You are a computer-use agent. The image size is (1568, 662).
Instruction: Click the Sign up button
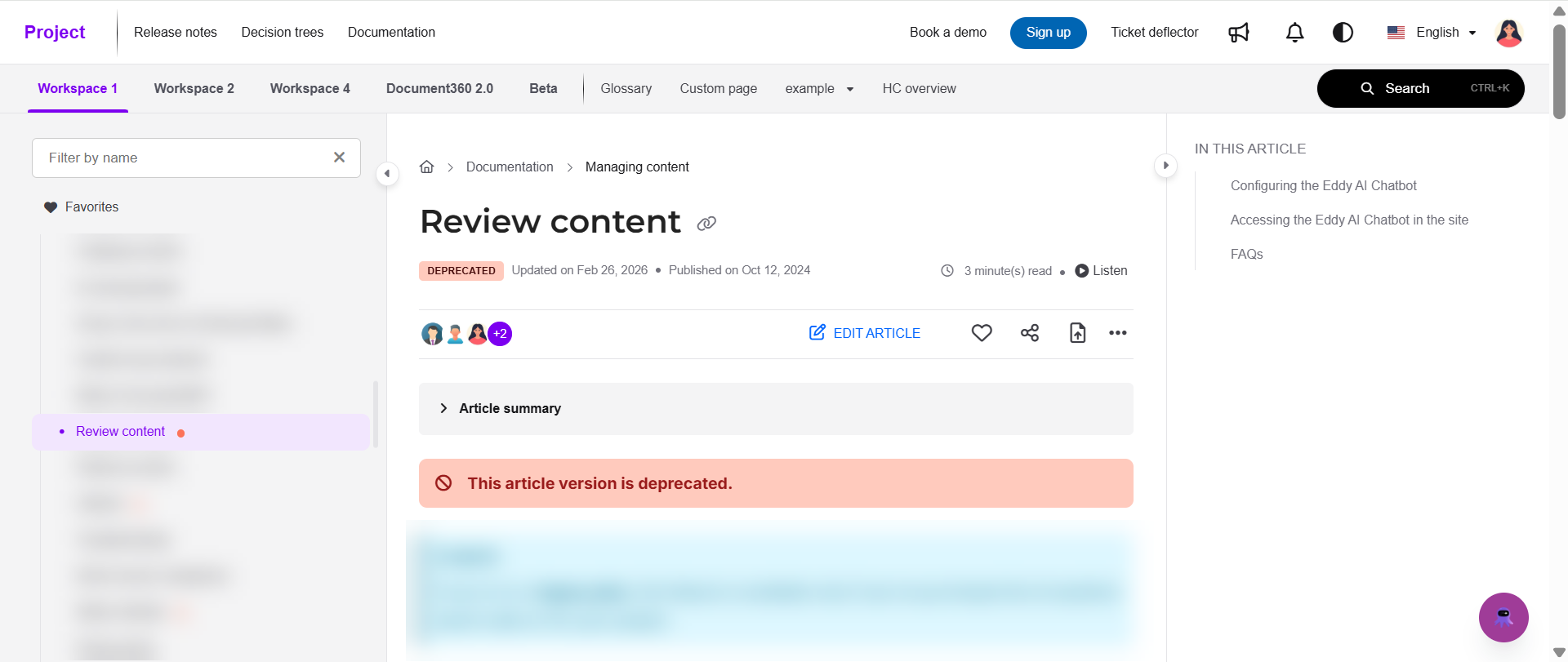click(1048, 33)
